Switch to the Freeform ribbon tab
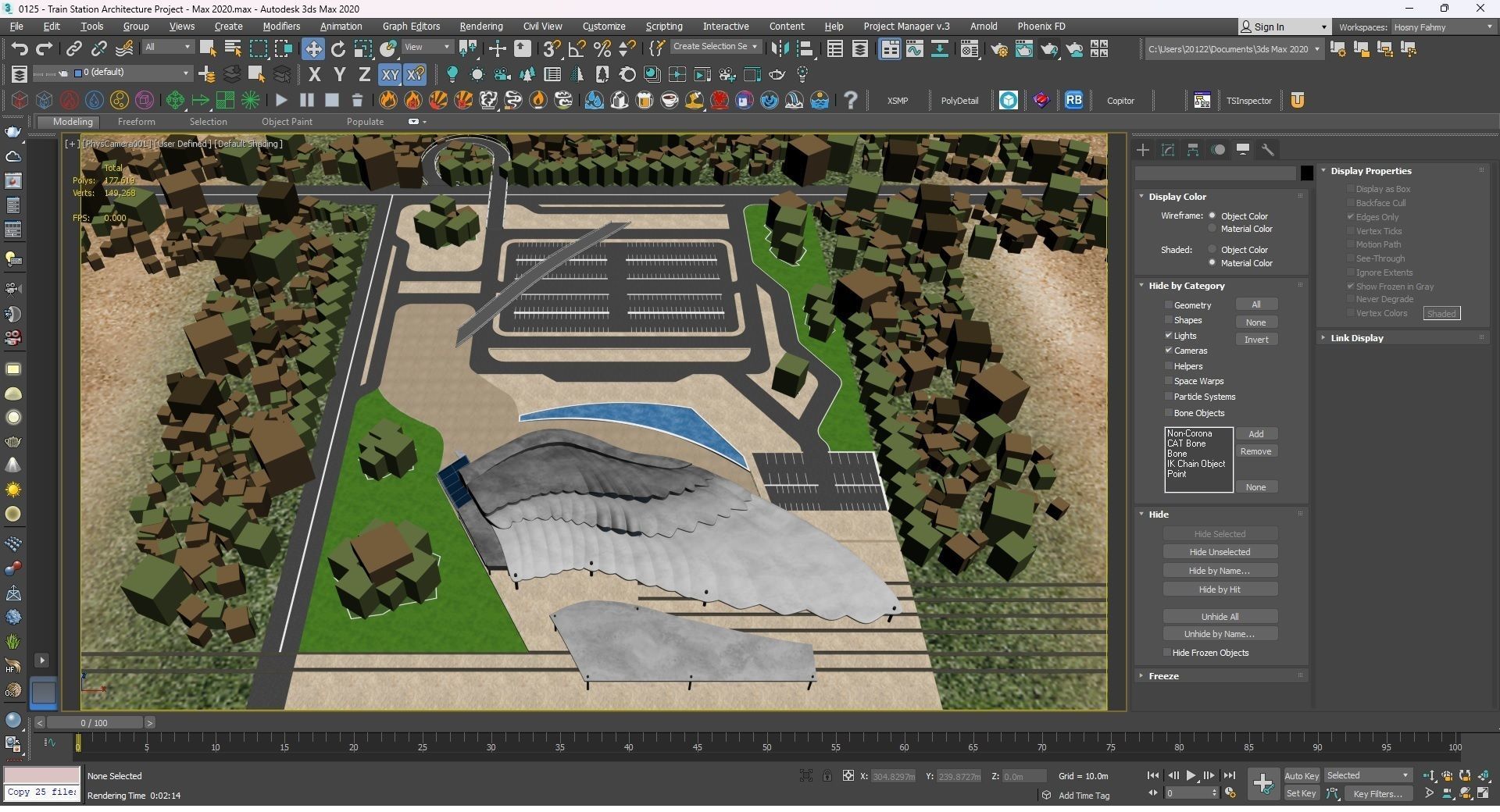Image resolution: width=1500 pixels, height=812 pixels. pos(137,121)
